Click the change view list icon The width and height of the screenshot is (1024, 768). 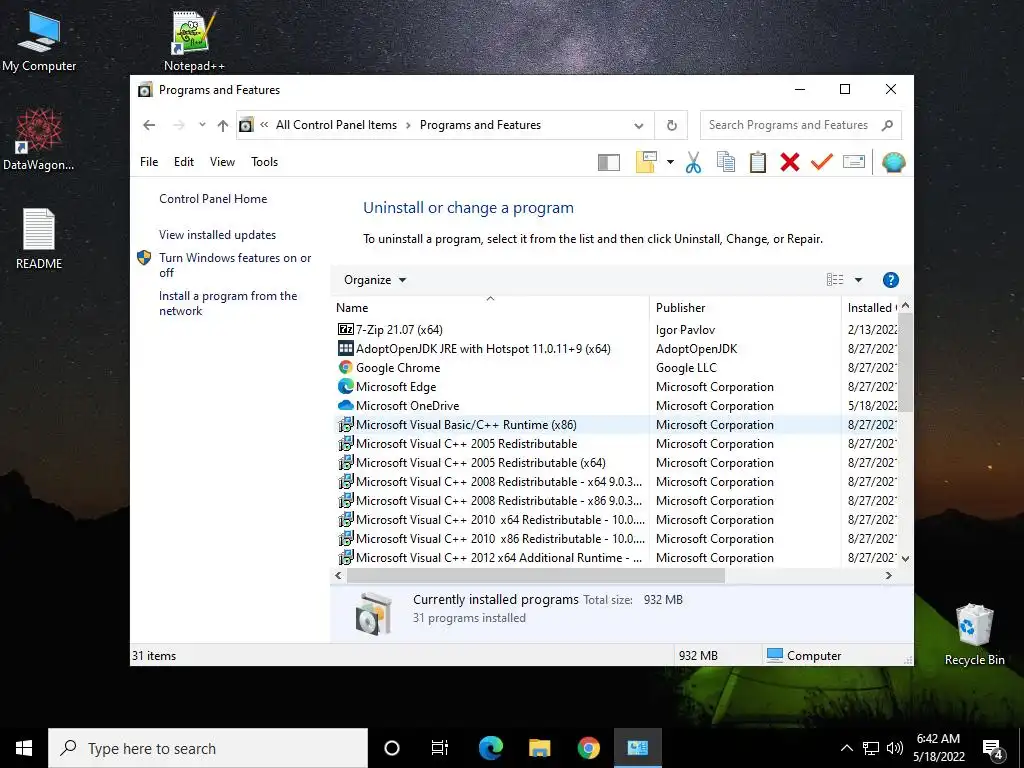(835, 280)
